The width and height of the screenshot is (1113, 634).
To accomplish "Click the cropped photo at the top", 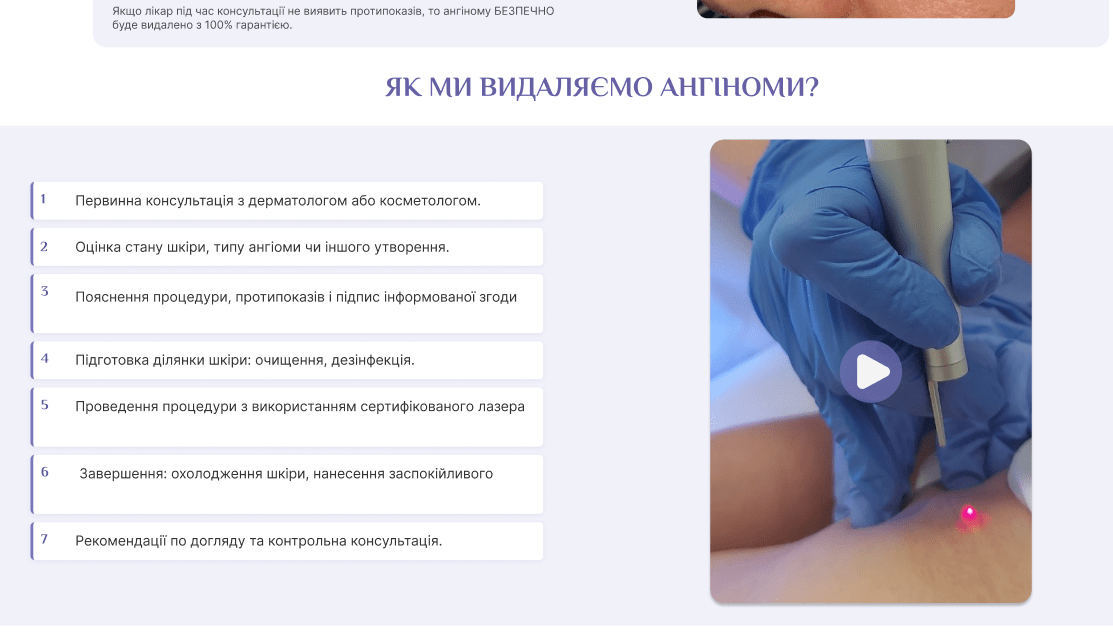I will point(855,8).
